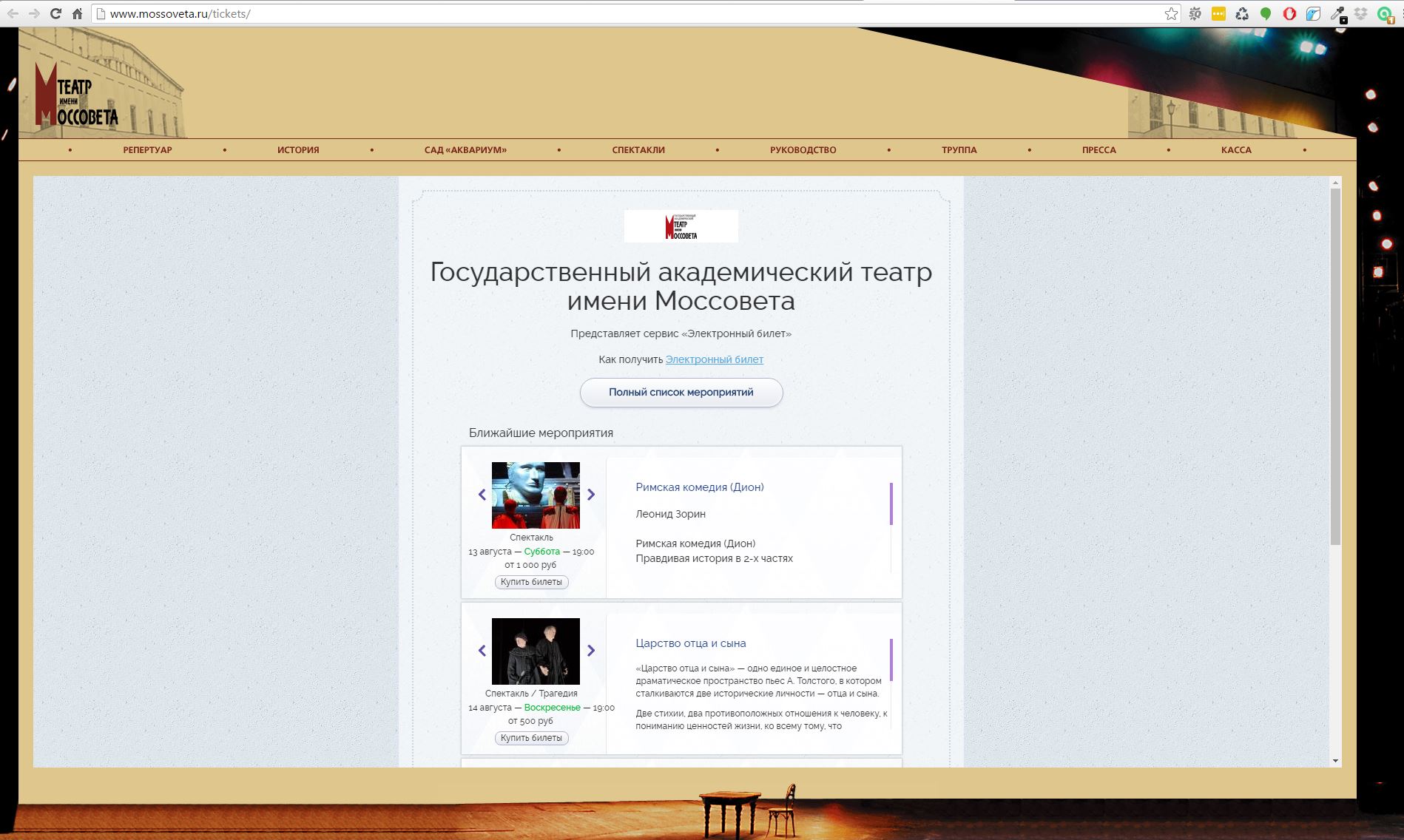This screenshot has width=1404, height=840.
Task: Go to the Касса menu section
Action: coord(1236,150)
